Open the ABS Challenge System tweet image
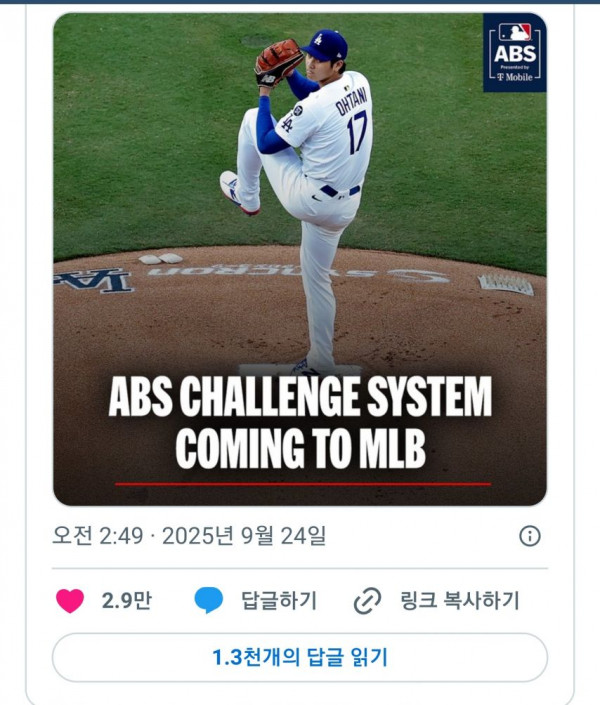This screenshot has height=705, width=600. click(300, 259)
